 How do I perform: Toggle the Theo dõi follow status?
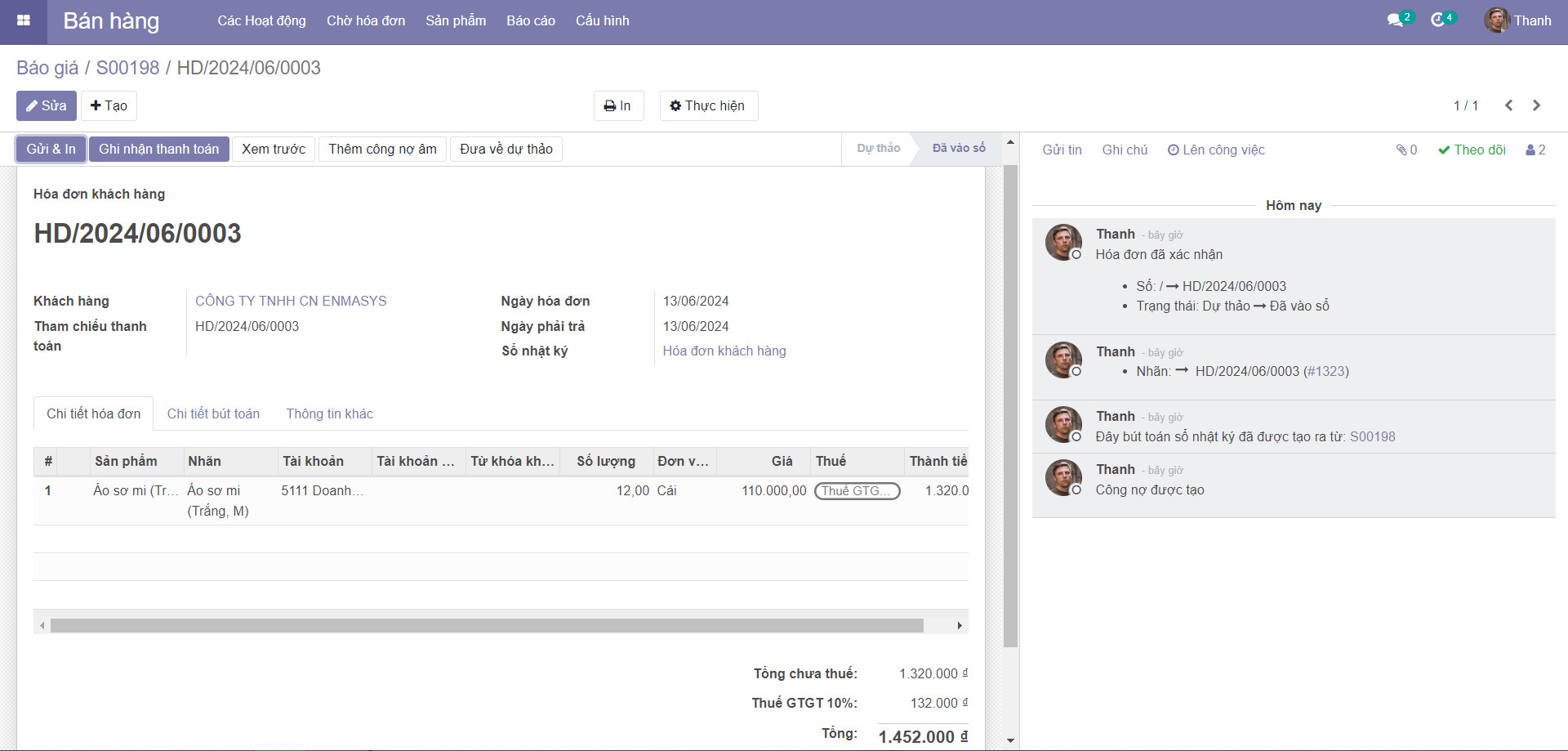point(1472,150)
